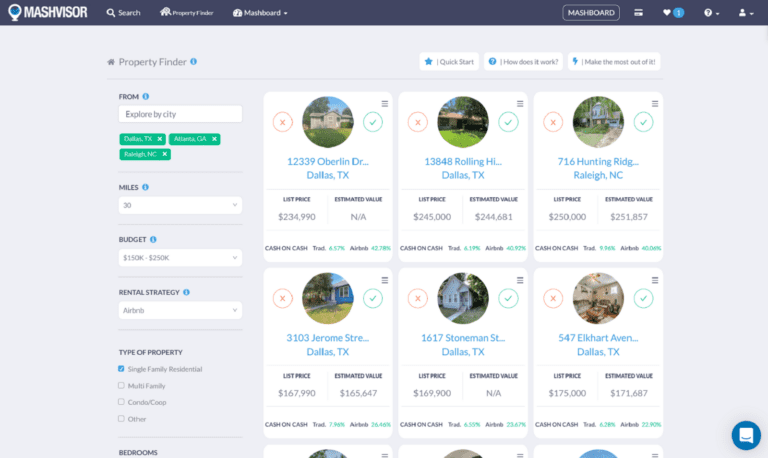Image resolution: width=768 pixels, height=458 pixels.
Task: Click the Explore by city input field
Action: 180,114
